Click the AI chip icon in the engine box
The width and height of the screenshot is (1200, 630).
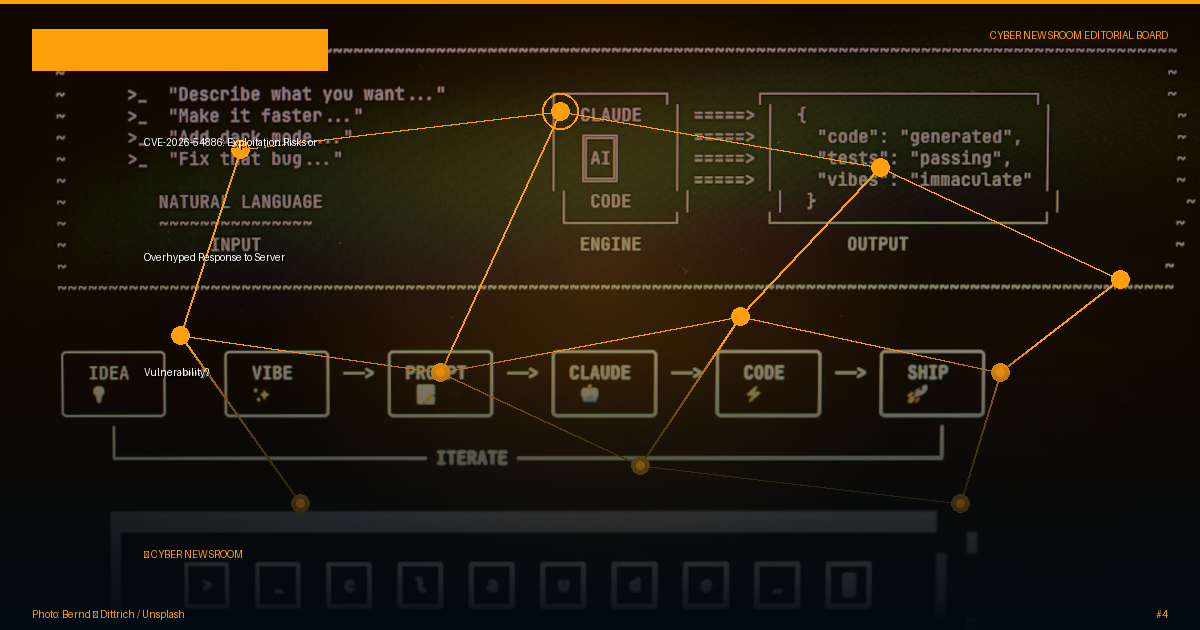[x=600, y=158]
